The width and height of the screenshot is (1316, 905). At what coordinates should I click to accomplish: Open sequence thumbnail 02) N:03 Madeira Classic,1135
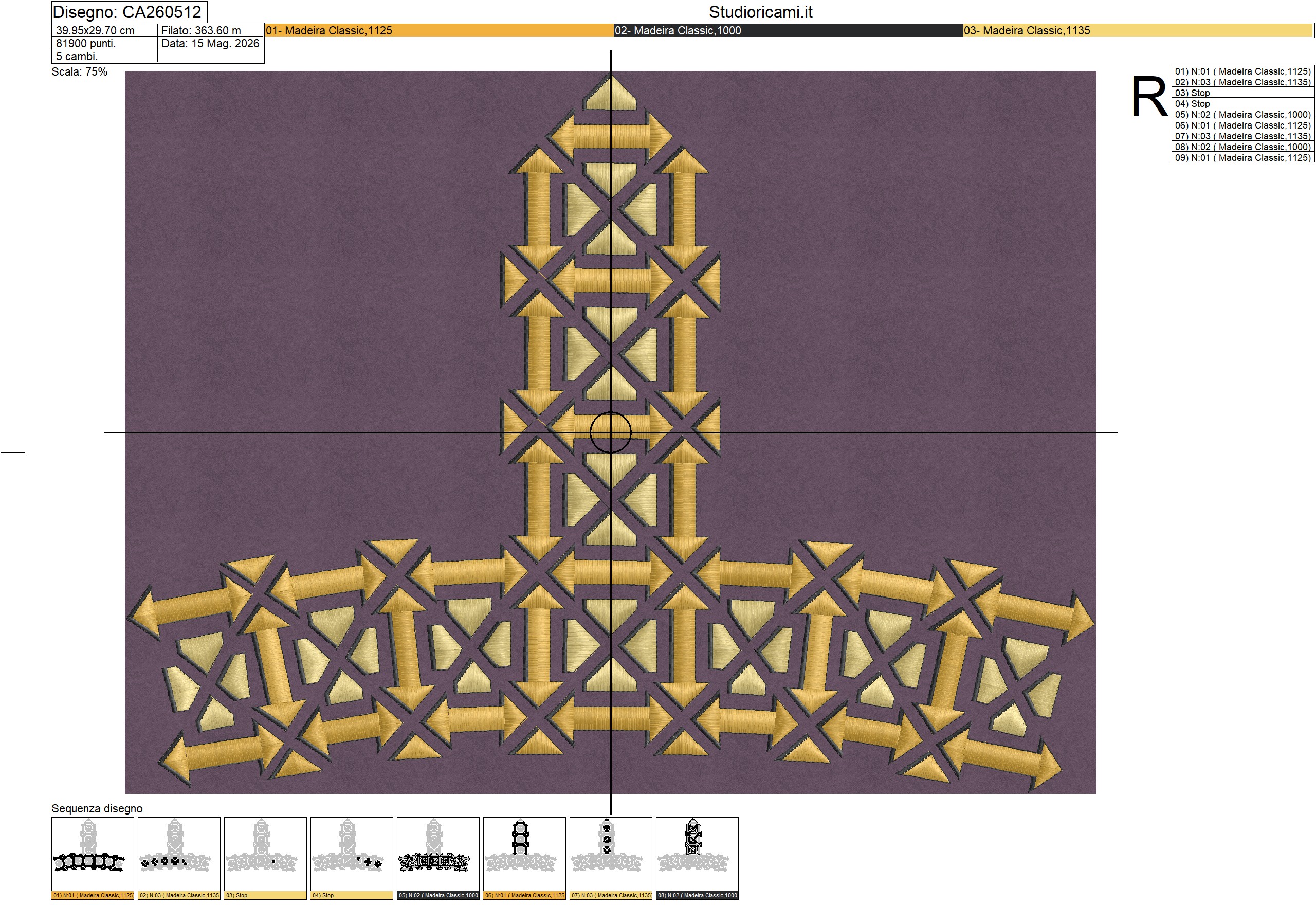179,858
